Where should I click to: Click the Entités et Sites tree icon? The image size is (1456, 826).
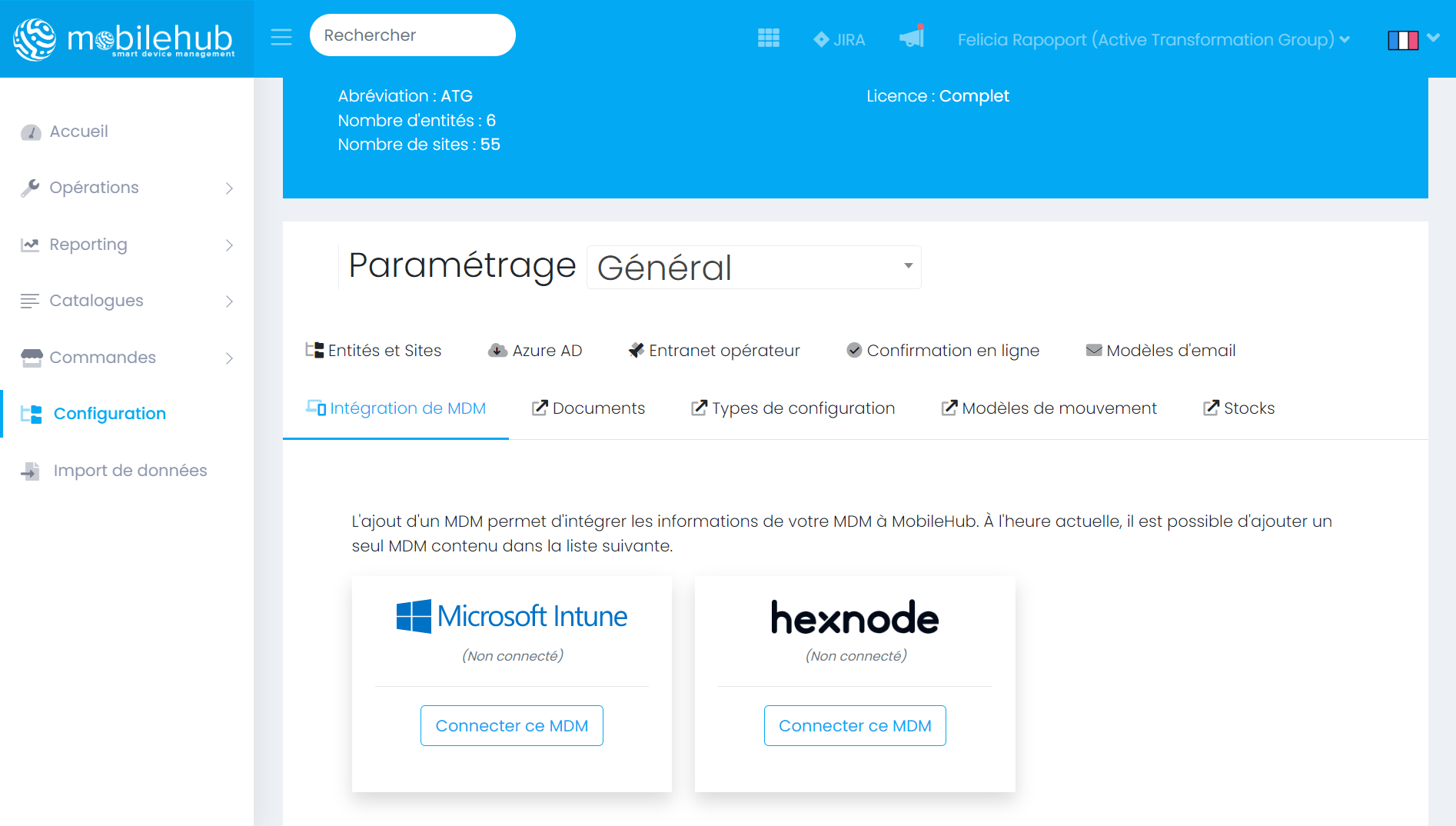(x=314, y=350)
